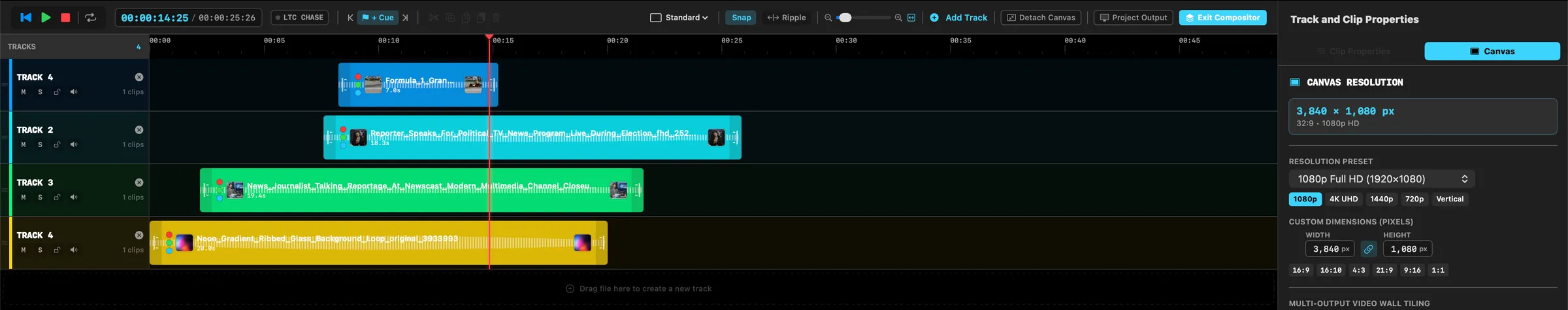The width and height of the screenshot is (1568, 310).
Task: Toggle Ripple editing
Action: click(x=787, y=18)
